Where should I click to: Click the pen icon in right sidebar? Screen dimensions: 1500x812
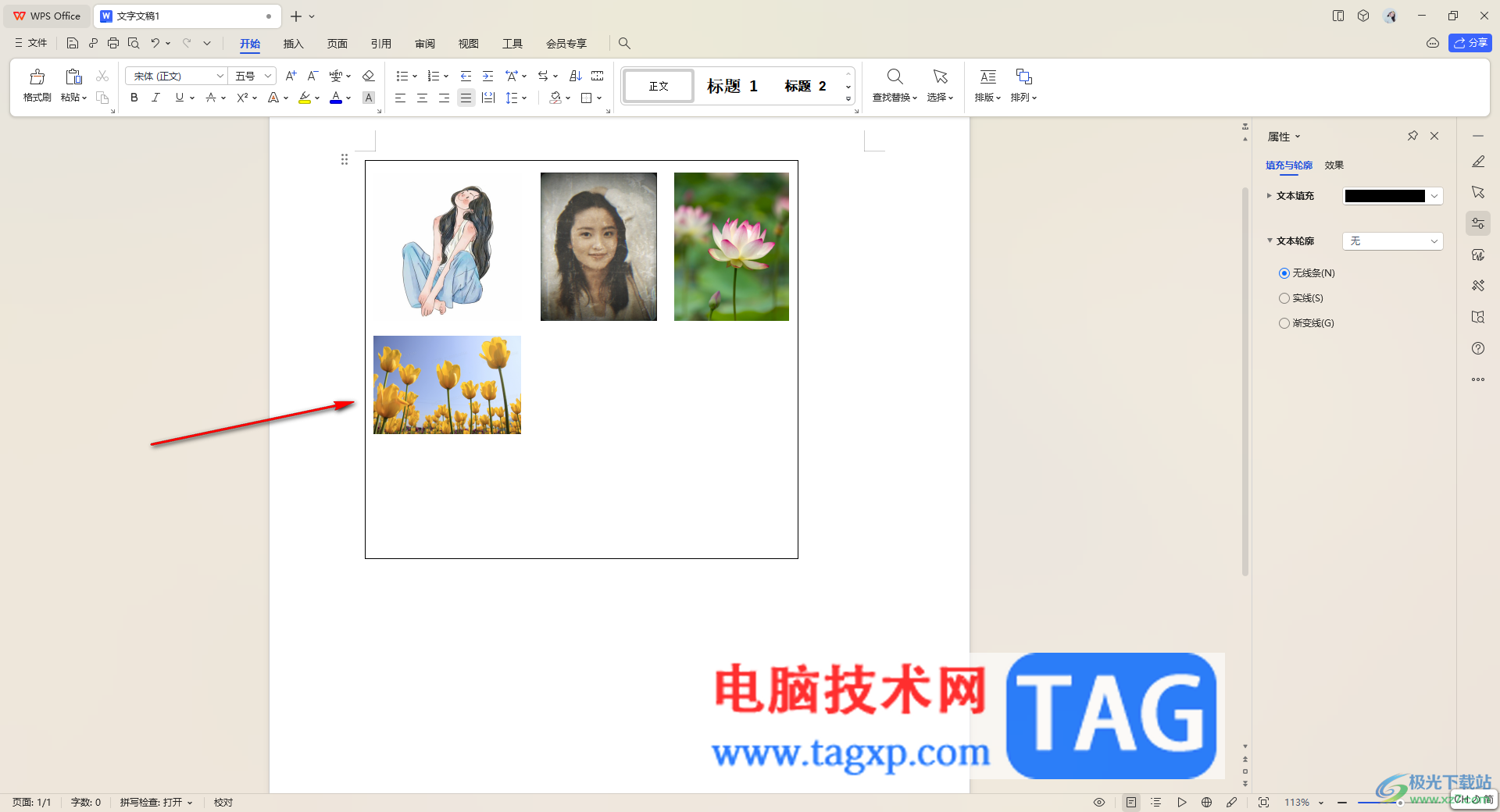(1478, 162)
